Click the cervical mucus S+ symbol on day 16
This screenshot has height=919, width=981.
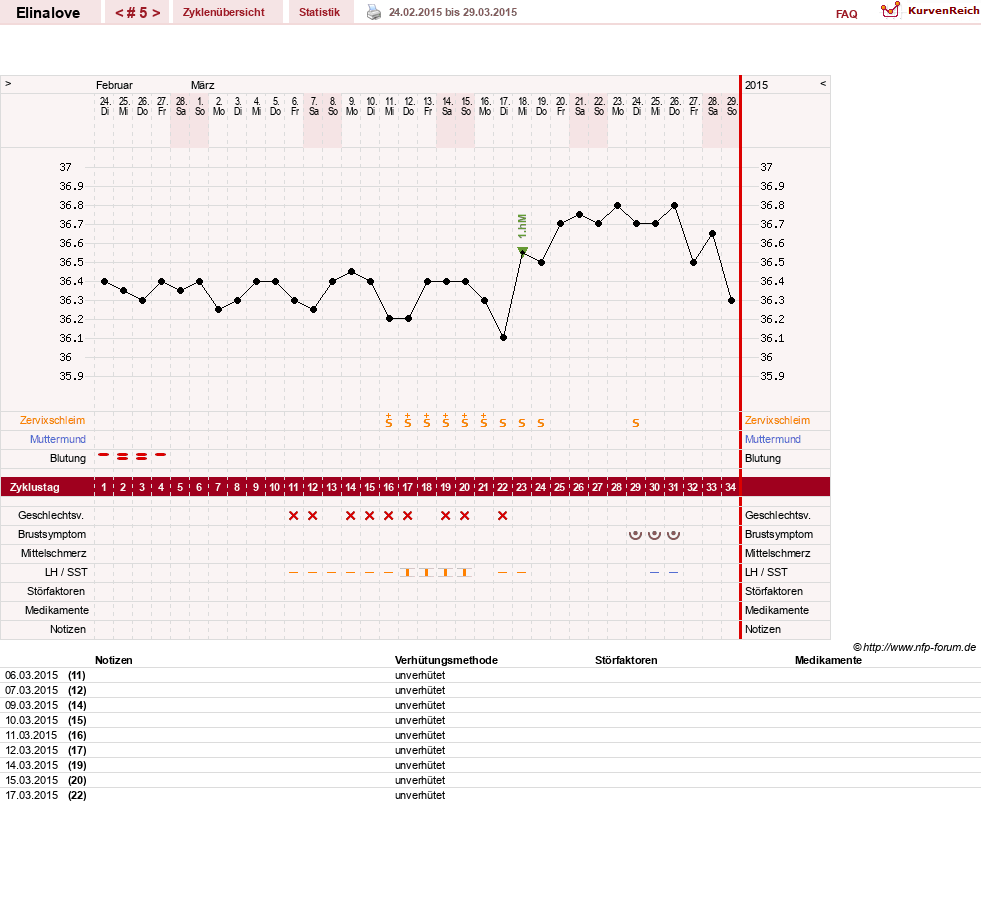(389, 420)
